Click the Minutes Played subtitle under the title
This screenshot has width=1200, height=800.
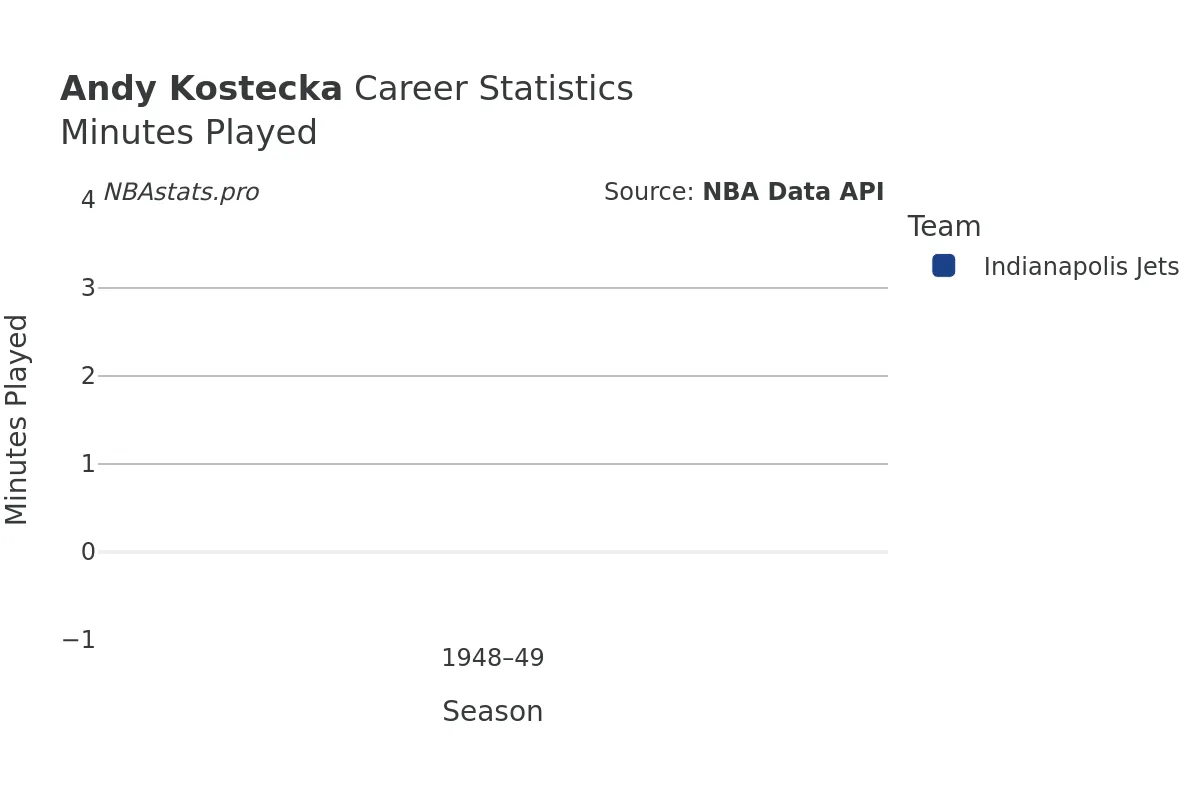click(189, 134)
